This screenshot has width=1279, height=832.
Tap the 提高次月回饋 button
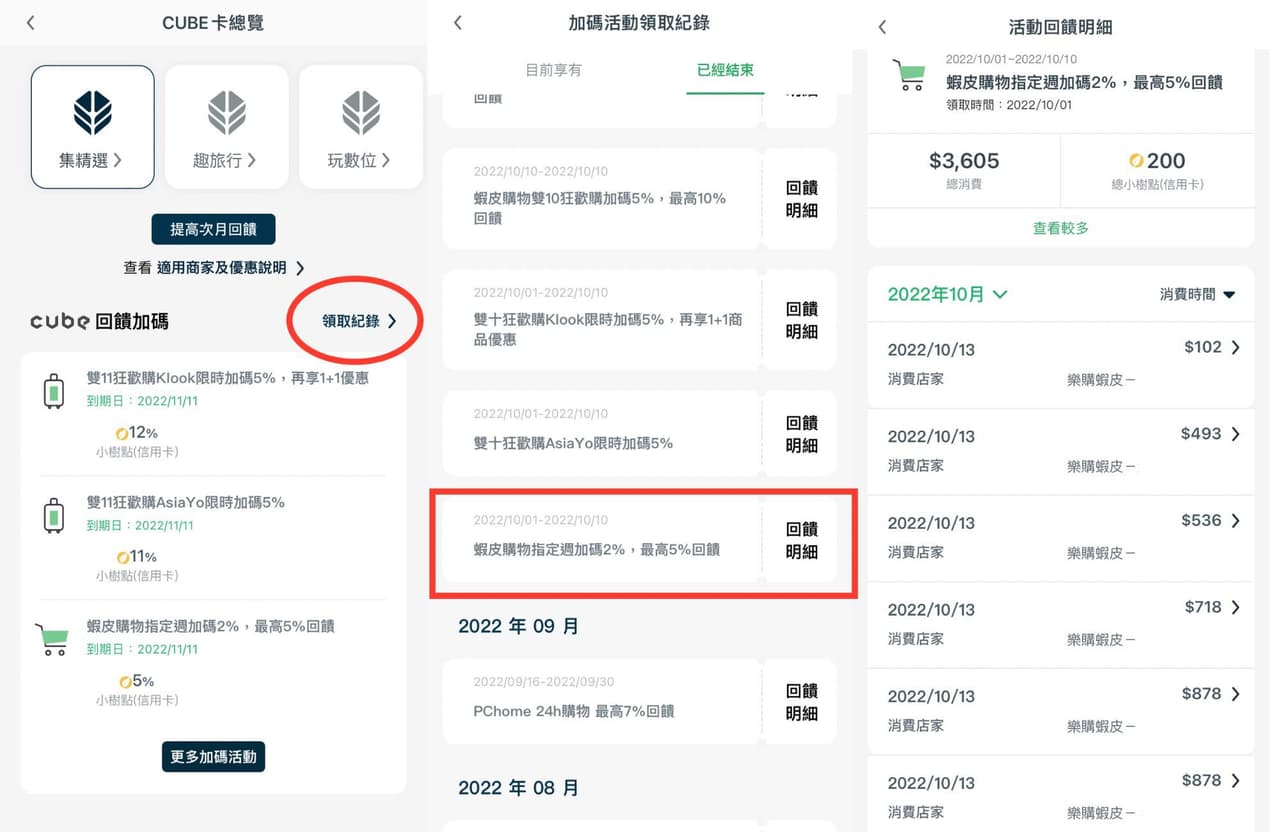tap(213, 229)
